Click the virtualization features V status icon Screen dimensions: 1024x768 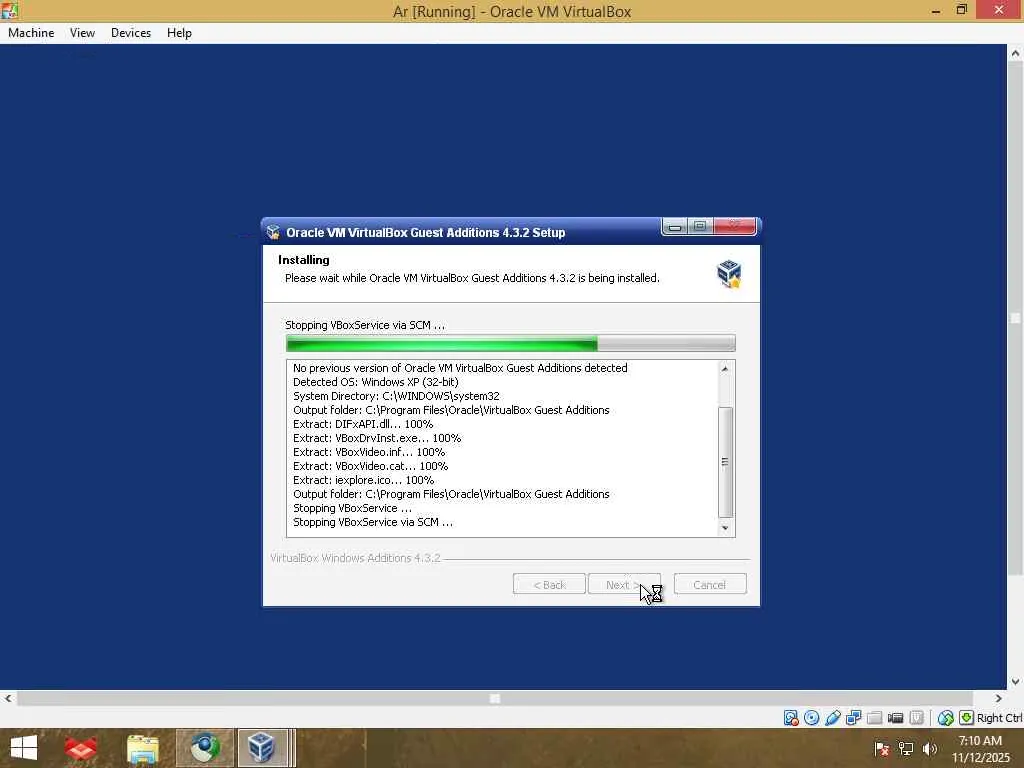coord(916,718)
